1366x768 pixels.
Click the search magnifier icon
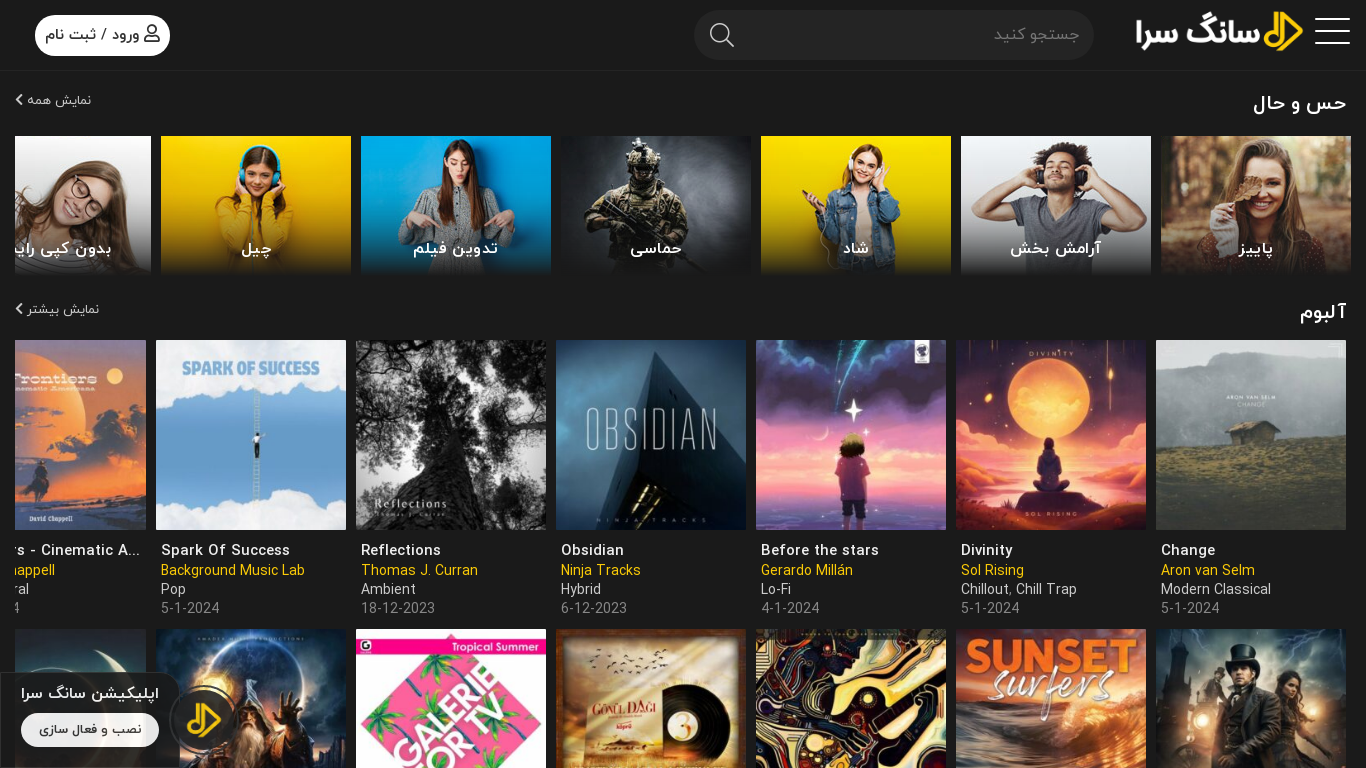coord(722,35)
